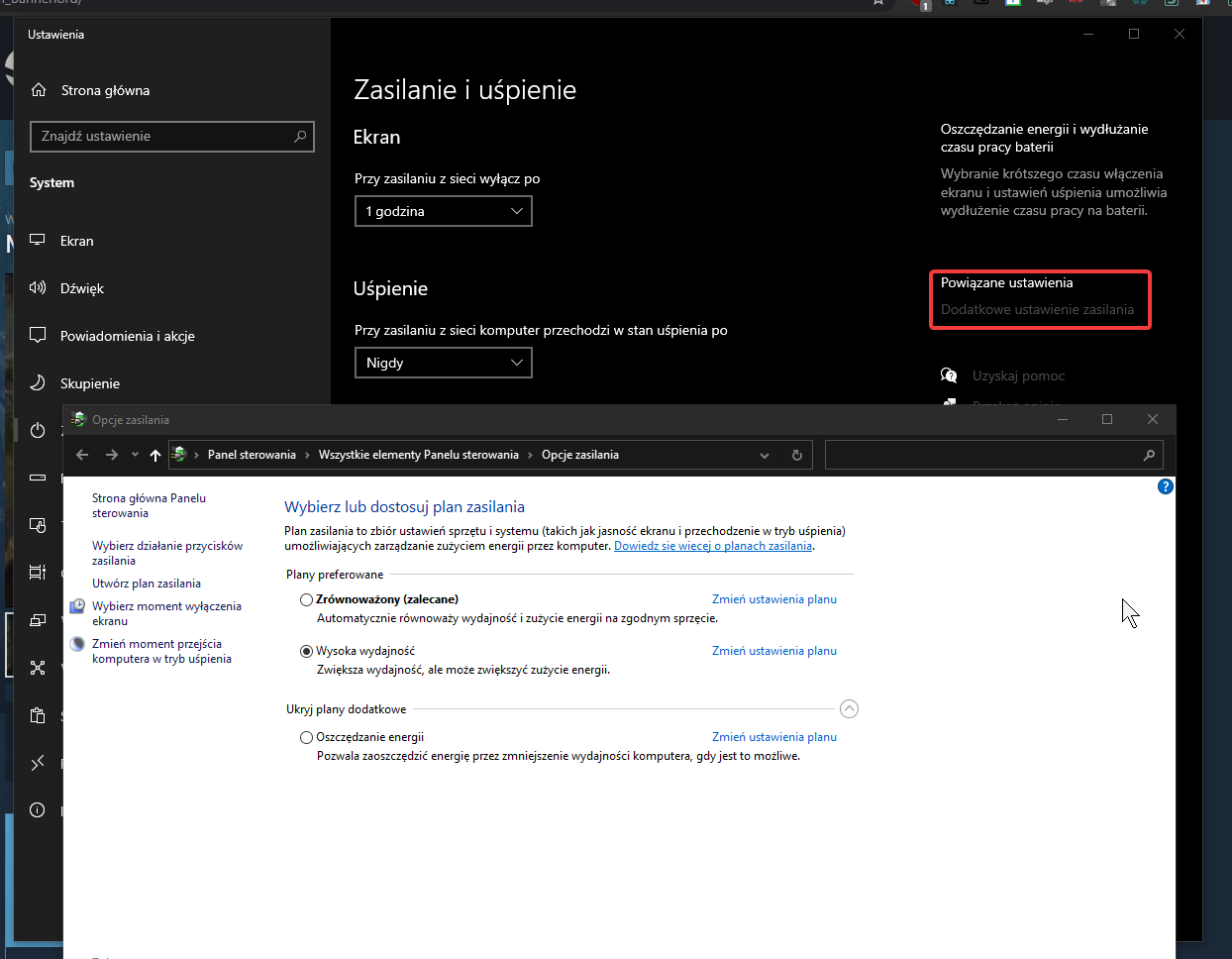Click the Powiadomienia i akcje icon
This screenshot has width=1232, height=959.
point(38,336)
